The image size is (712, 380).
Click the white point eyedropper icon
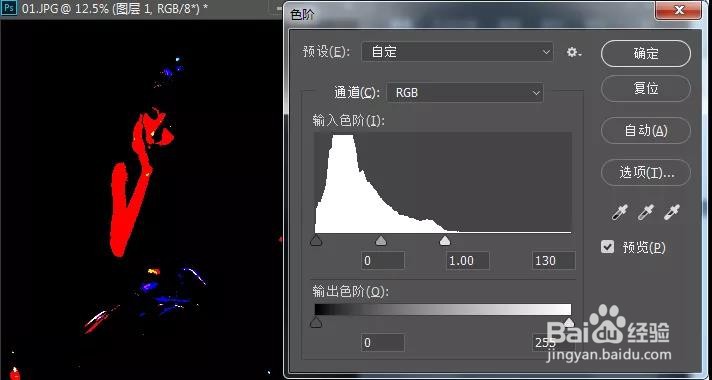pos(672,212)
